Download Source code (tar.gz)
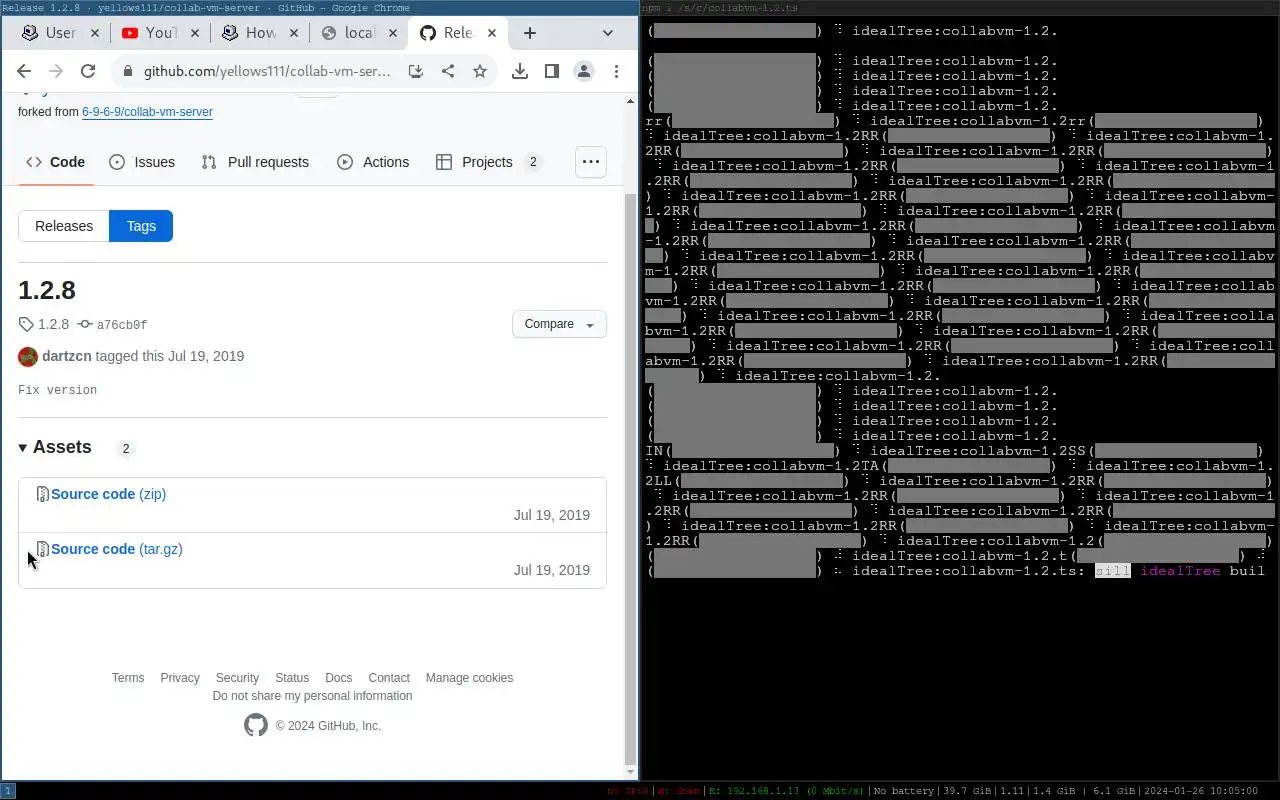 click(x=117, y=549)
